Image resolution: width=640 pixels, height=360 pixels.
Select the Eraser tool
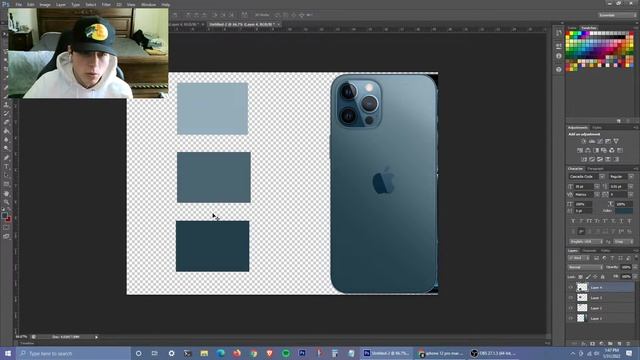6,122
